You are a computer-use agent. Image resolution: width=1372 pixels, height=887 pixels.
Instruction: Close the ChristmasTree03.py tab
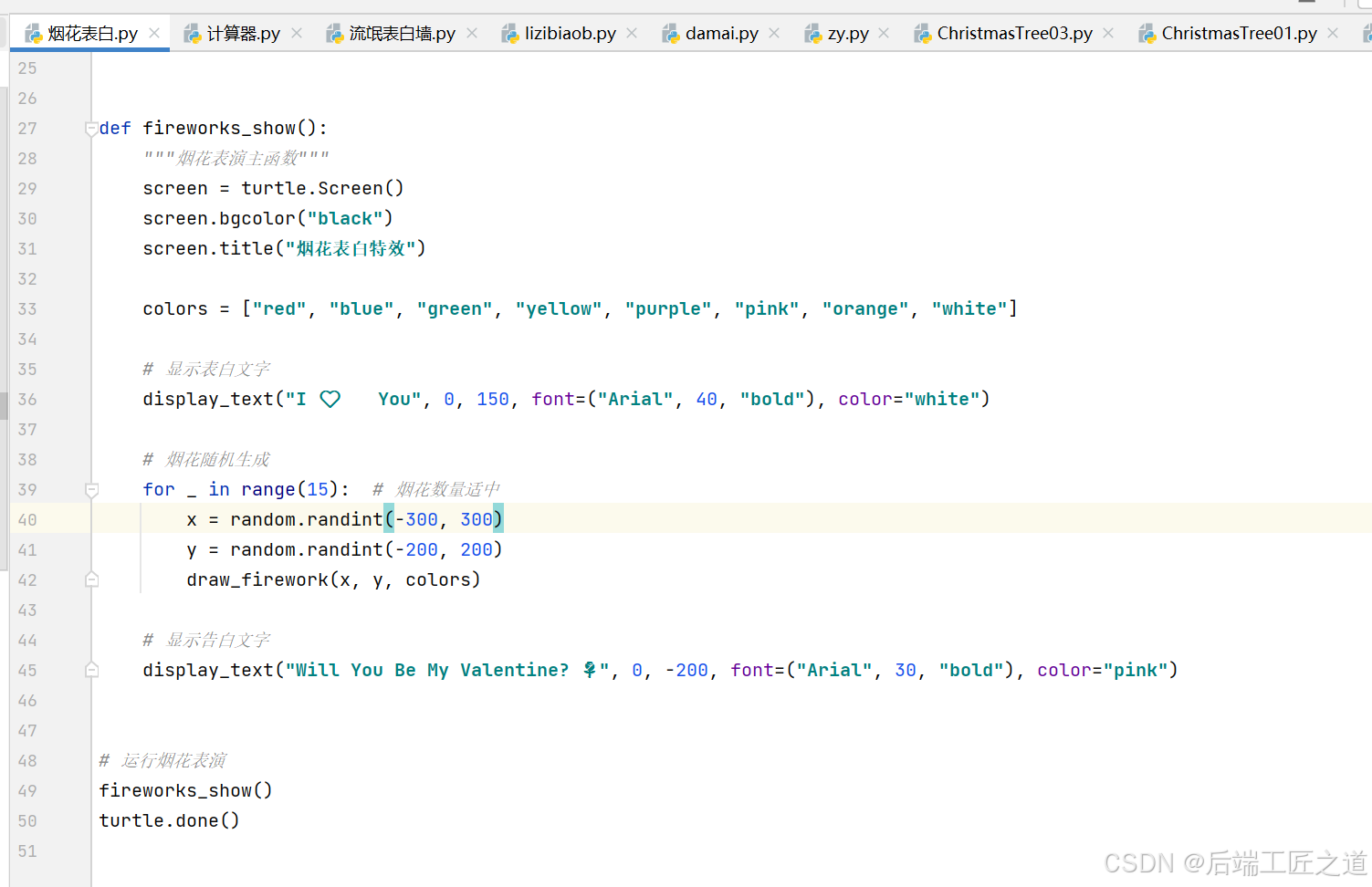pos(1108,33)
